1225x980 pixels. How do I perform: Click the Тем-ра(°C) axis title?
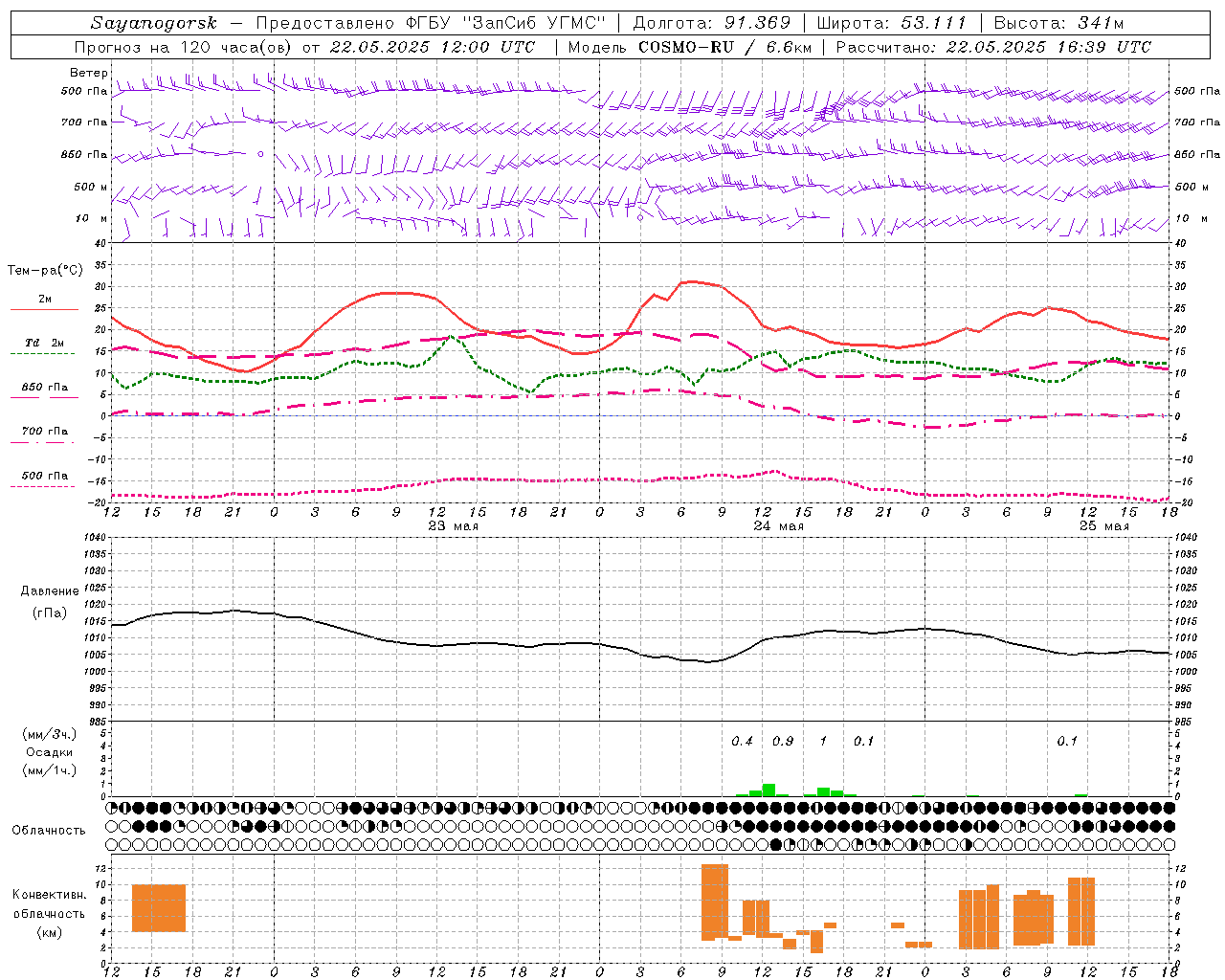coord(45,271)
